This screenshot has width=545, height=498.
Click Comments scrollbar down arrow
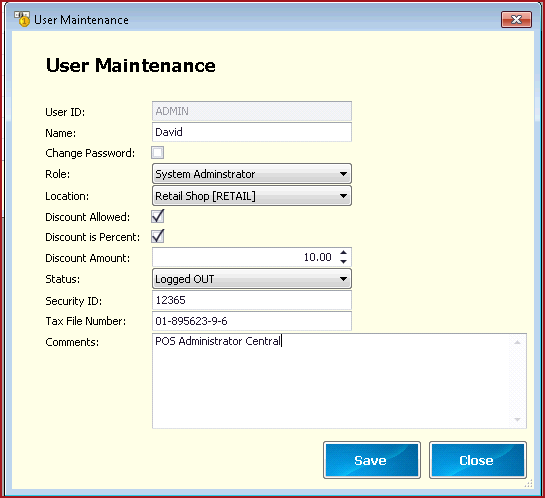pos(517,419)
